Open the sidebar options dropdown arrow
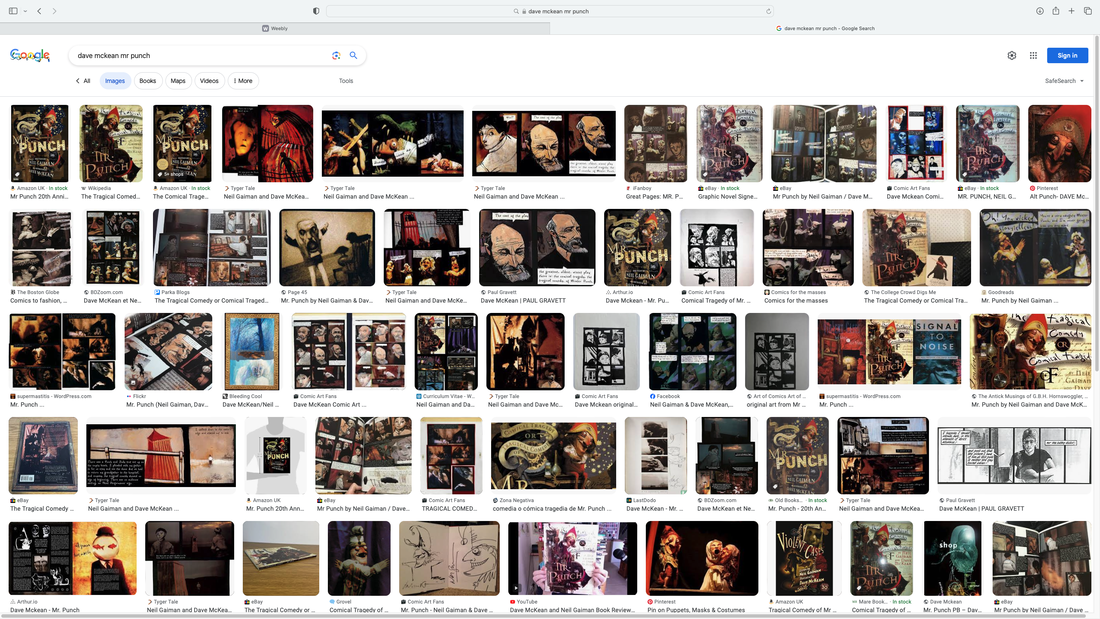 (x=25, y=11)
